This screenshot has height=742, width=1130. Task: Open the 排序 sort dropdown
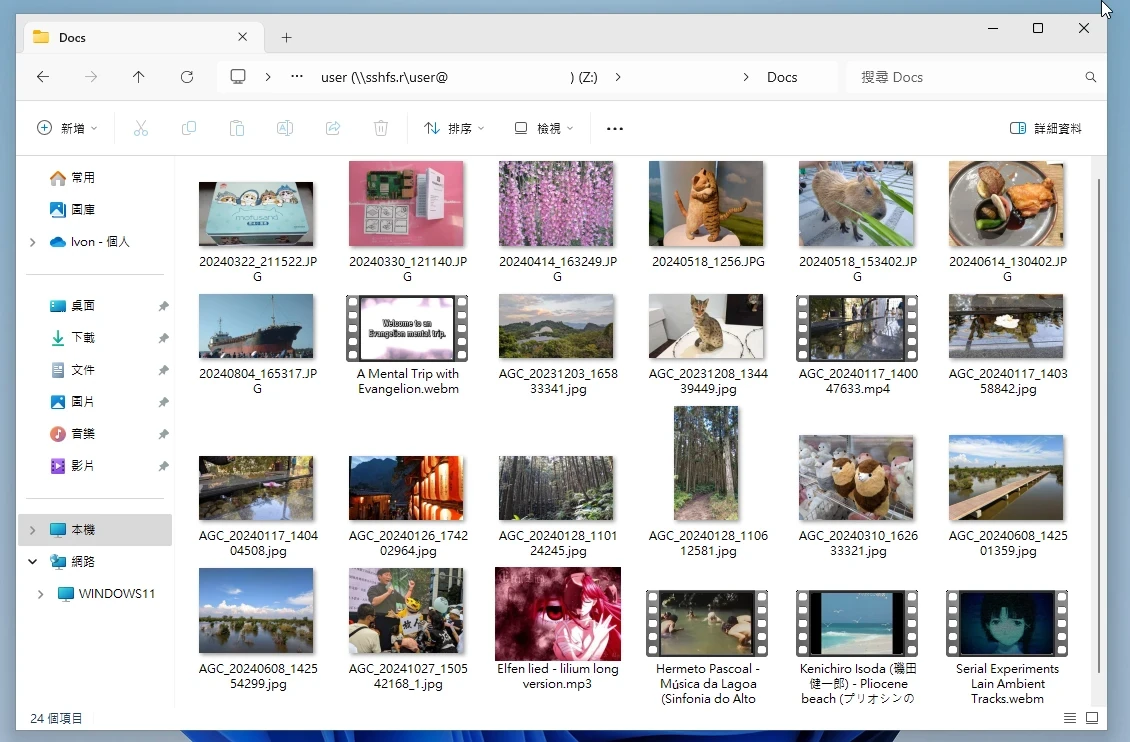454,128
